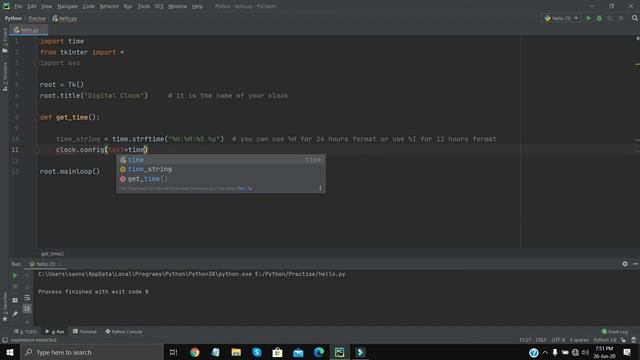Open Google Chrome from taskbar
This screenshot has height=360, width=640.
(x=195, y=352)
